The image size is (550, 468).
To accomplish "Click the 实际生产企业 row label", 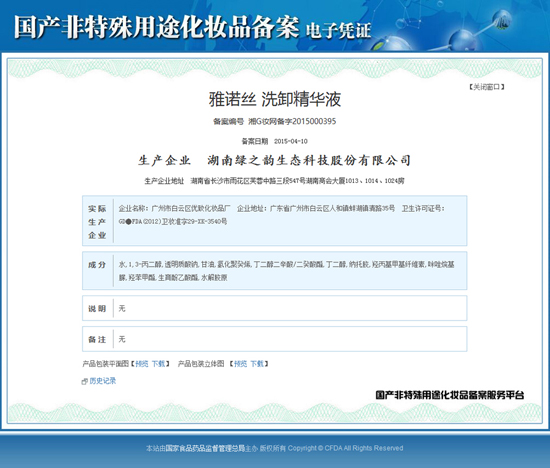I will (97, 222).
